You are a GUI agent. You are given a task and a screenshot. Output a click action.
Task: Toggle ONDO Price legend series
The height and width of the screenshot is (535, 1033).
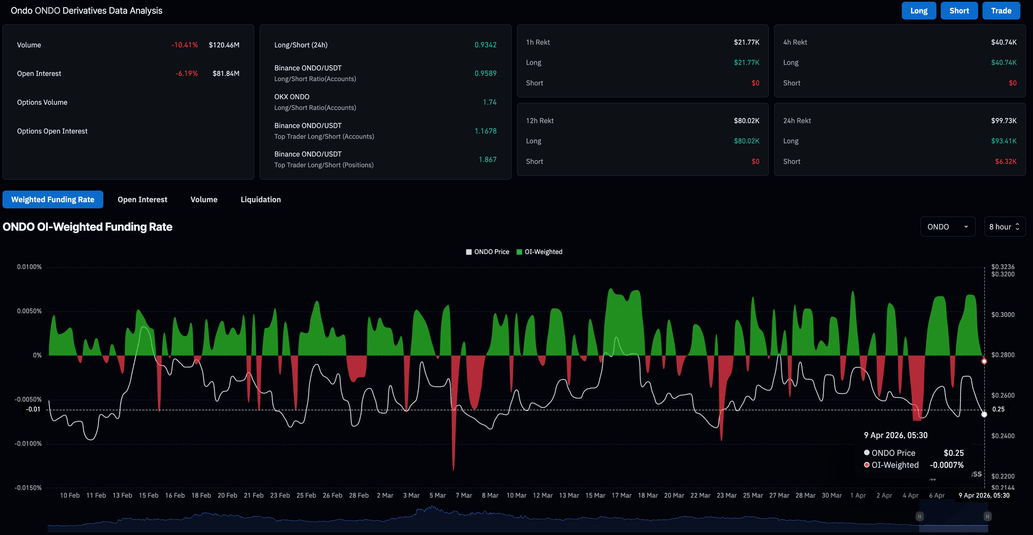tap(491, 252)
